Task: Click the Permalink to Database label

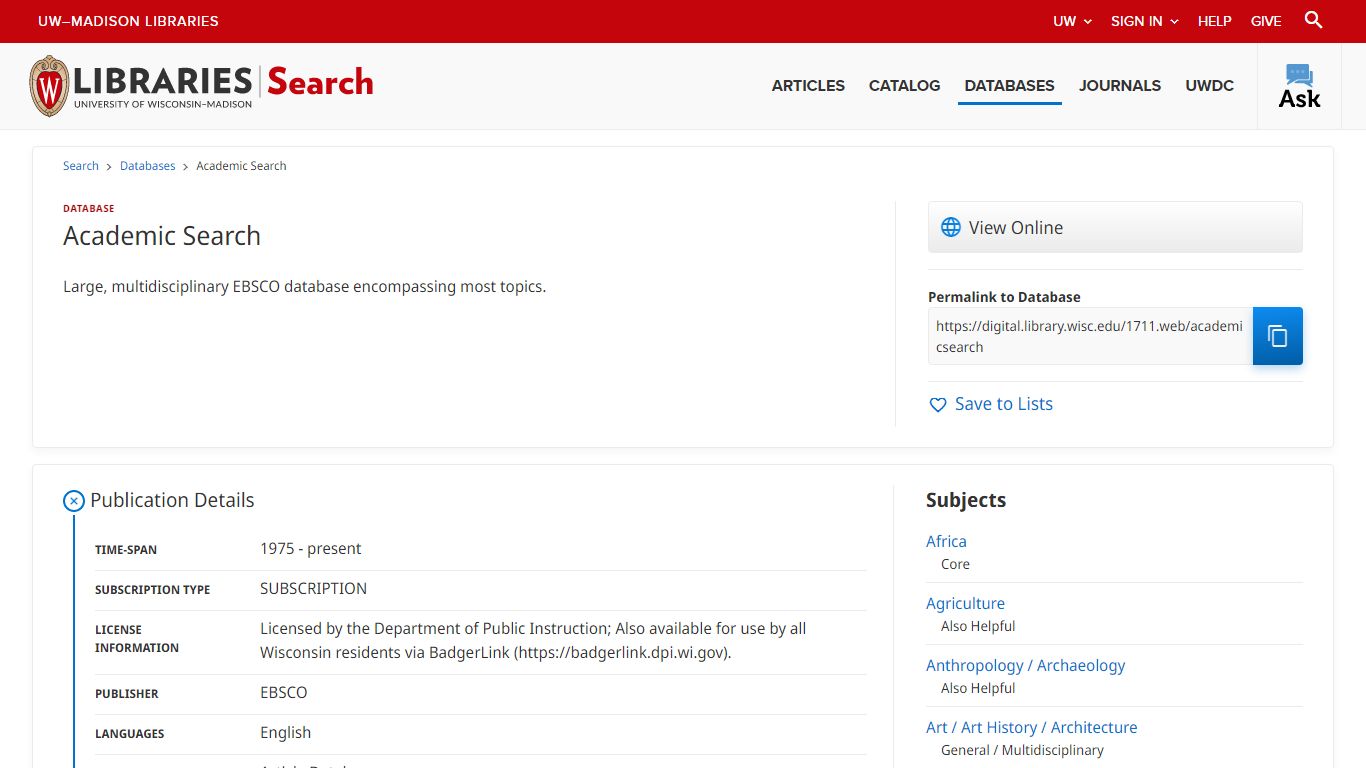Action: pos(1004,297)
